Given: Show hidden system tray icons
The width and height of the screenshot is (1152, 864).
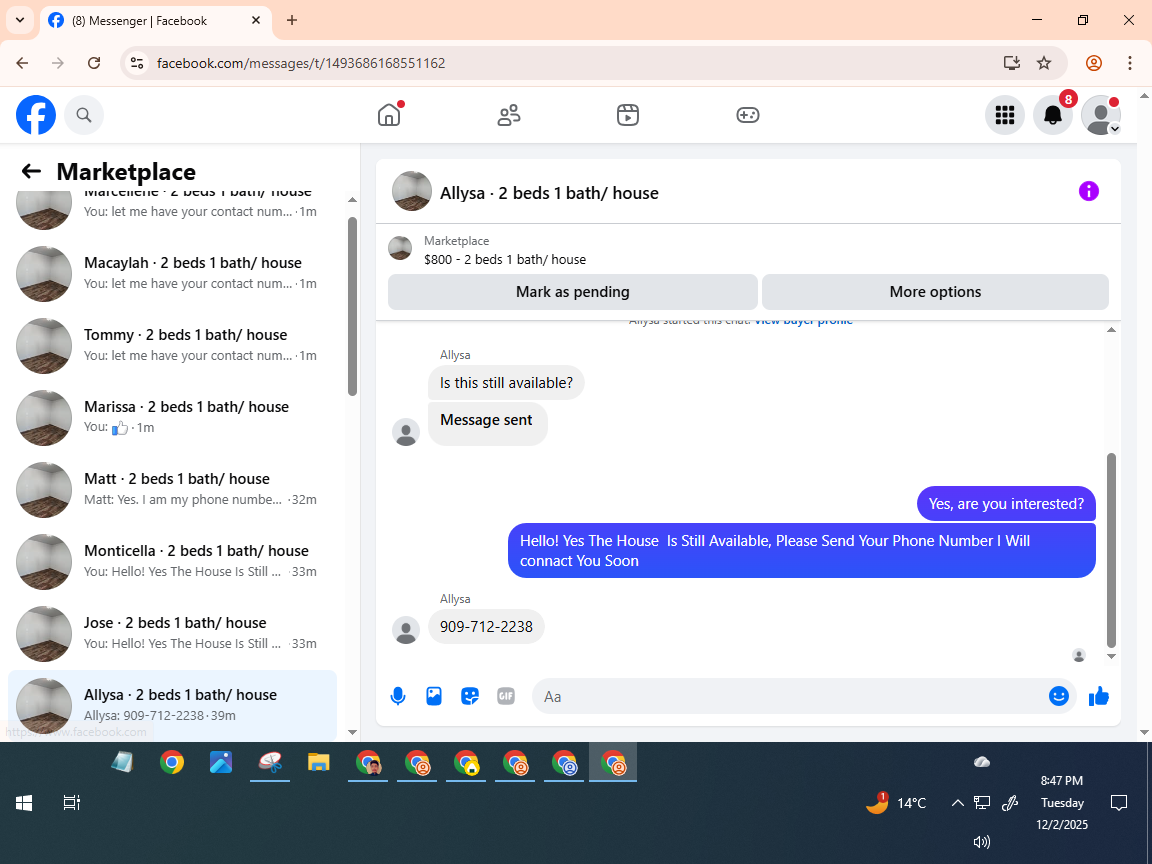Looking at the screenshot, I should 957,803.
